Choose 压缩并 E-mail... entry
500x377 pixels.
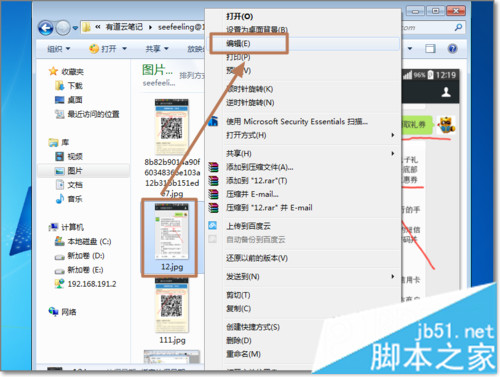tap(252, 194)
